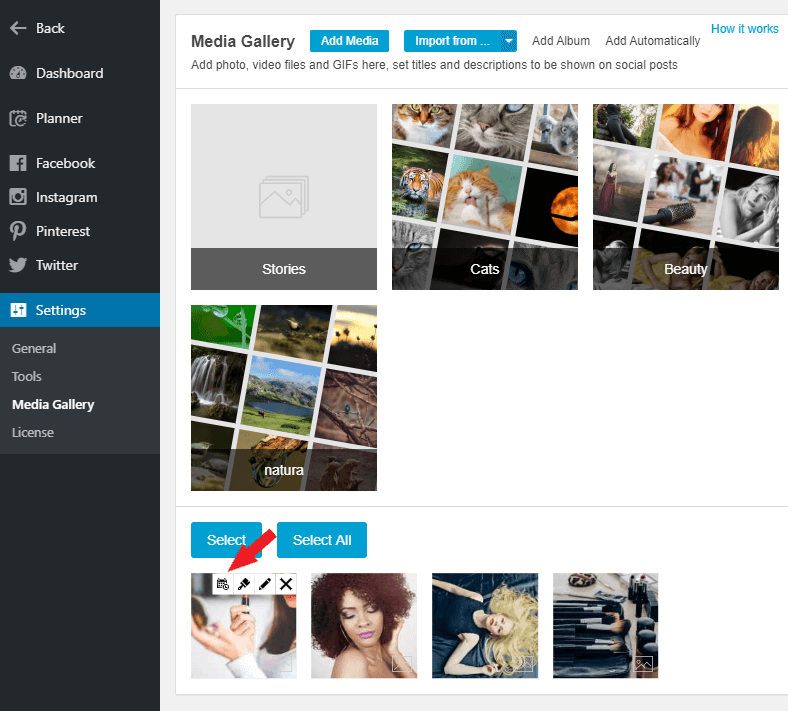Image resolution: width=788 pixels, height=711 pixels.
Task: Select the makeup brushes photo thumbnail
Action: point(606,626)
